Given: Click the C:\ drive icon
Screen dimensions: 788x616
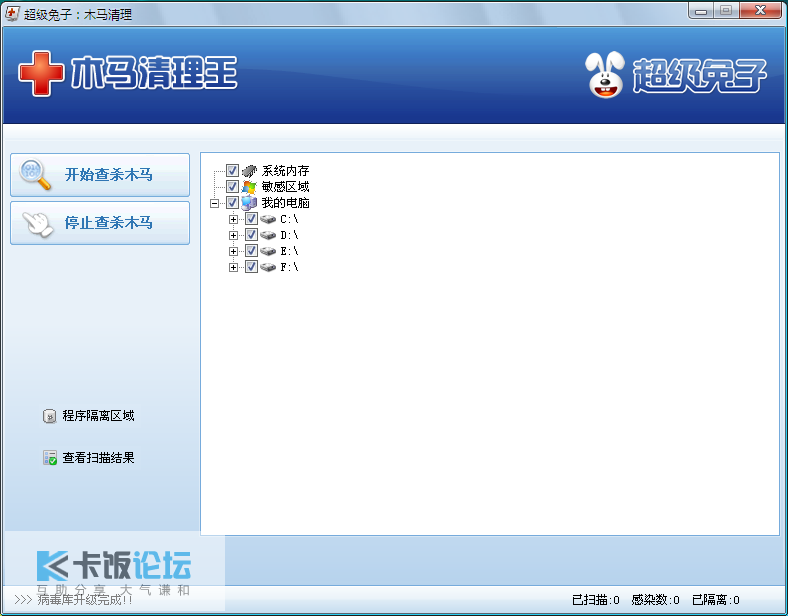Looking at the screenshot, I should [268, 219].
